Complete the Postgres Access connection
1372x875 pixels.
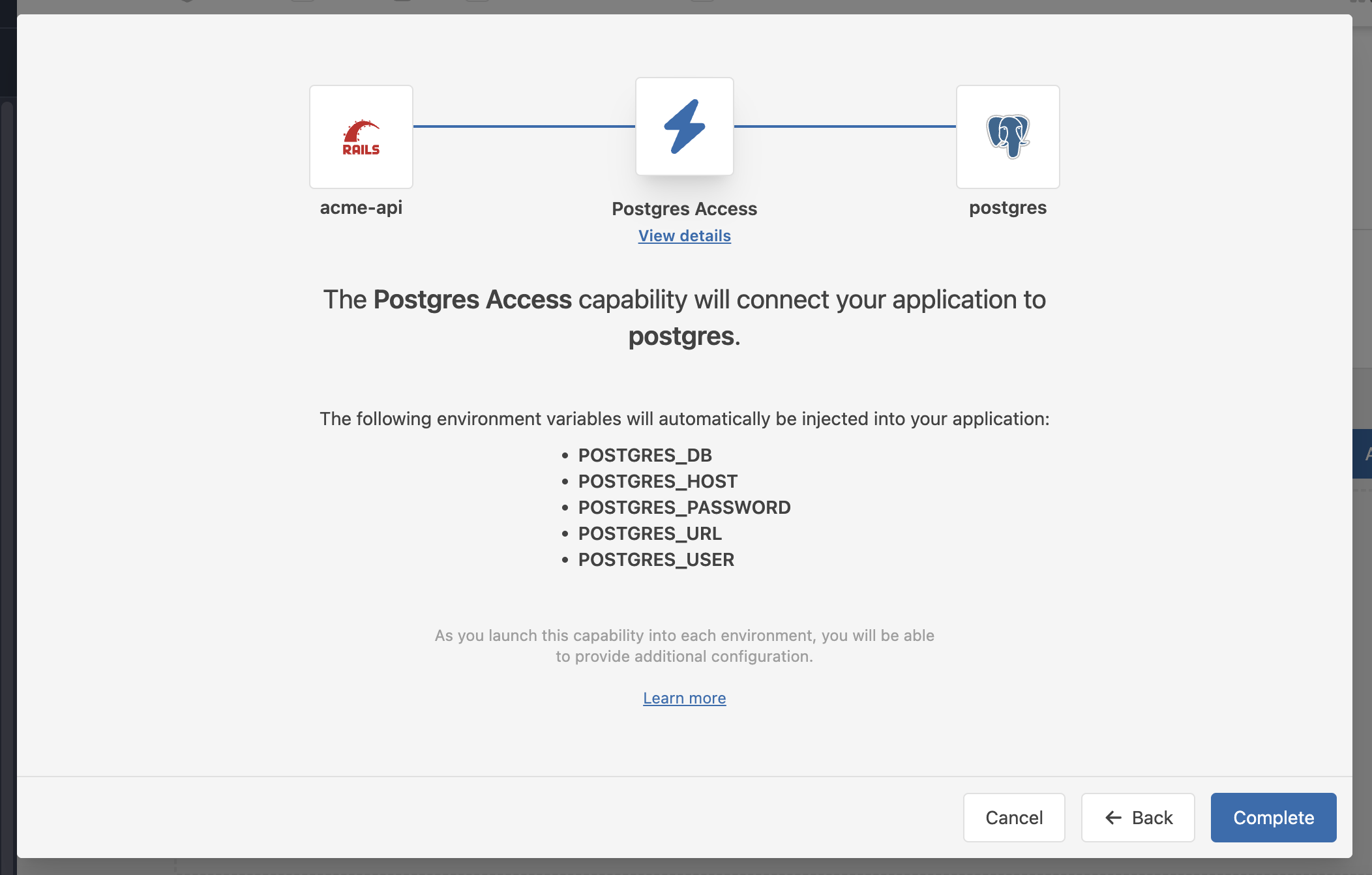(1273, 818)
